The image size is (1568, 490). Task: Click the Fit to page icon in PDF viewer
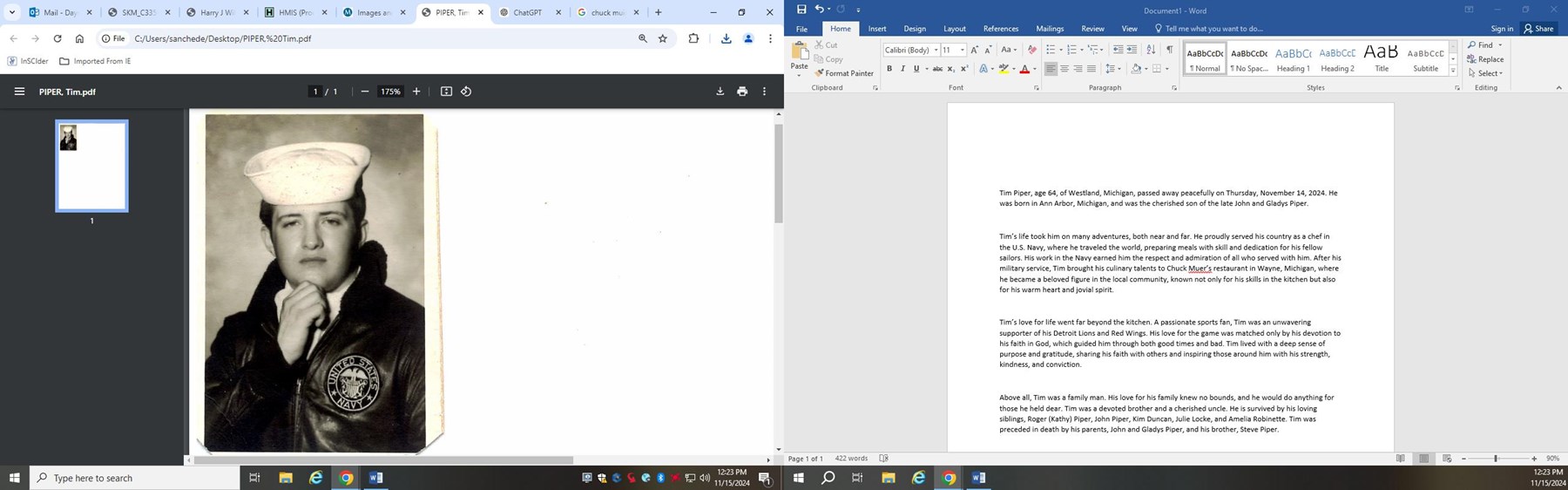[446, 92]
